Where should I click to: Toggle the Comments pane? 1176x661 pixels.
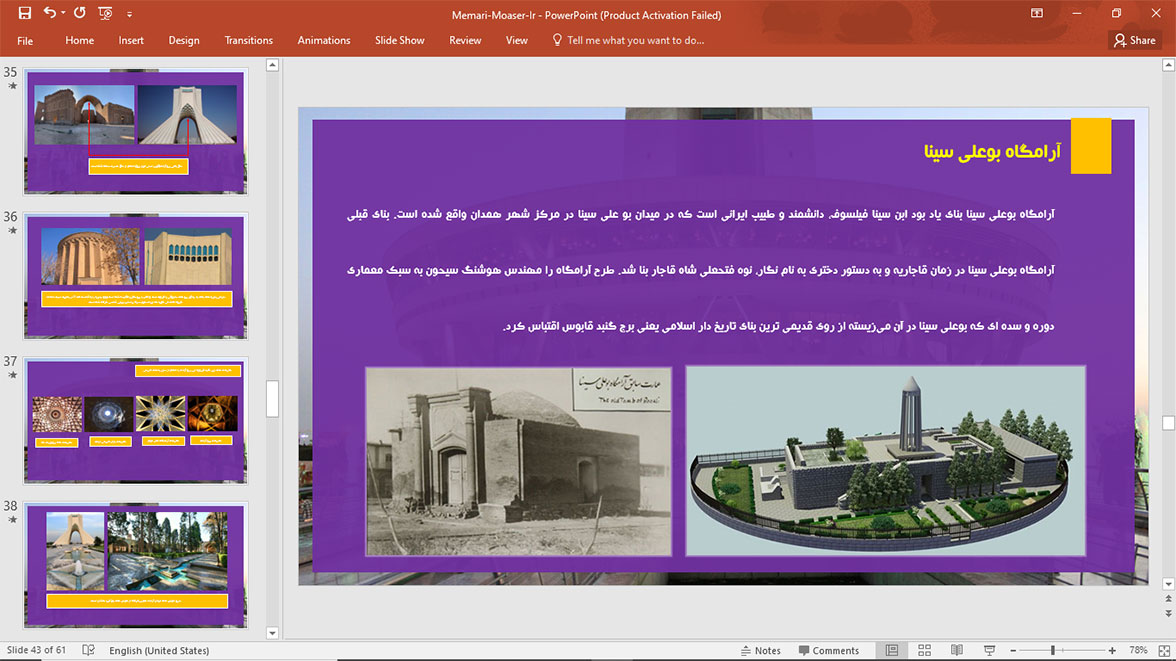pos(828,650)
